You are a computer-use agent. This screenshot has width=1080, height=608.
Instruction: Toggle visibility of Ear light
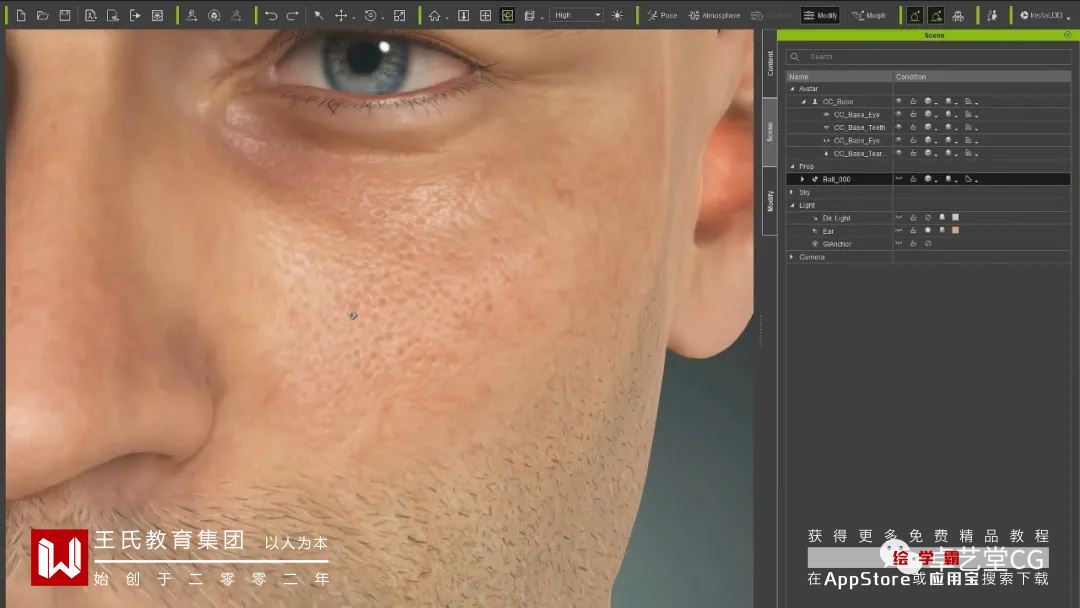pyautogui.click(x=899, y=231)
